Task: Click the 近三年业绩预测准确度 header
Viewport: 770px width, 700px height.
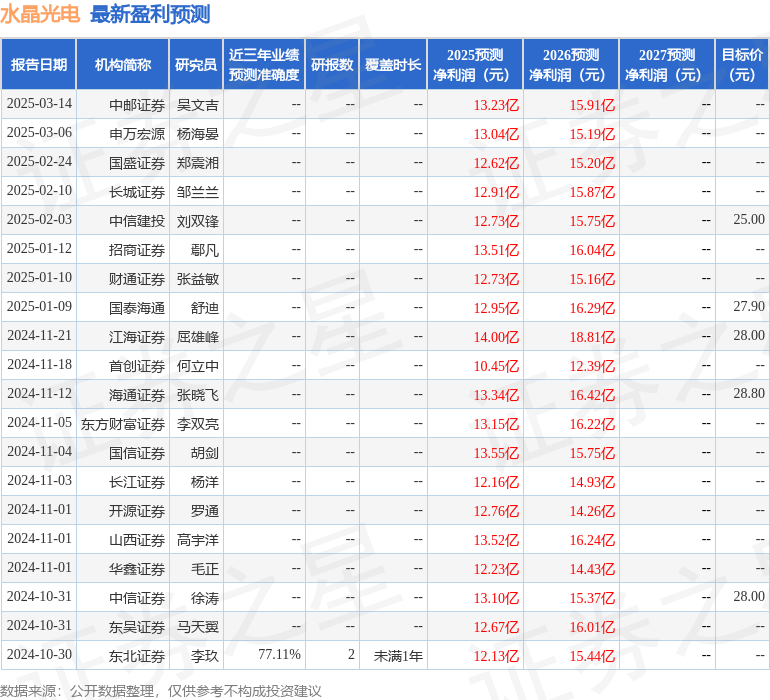Action: pyautogui.click(x=264, y=65)
